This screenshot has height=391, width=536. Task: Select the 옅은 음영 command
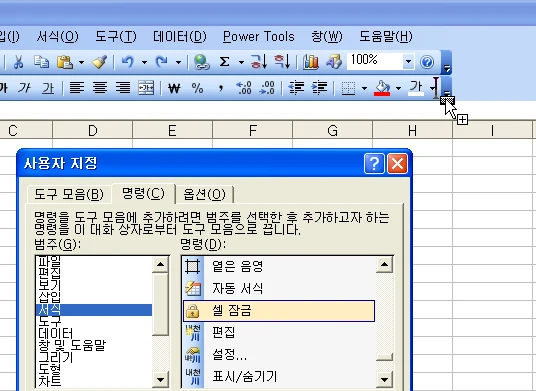pyautogui.click(x=279, y=266)
